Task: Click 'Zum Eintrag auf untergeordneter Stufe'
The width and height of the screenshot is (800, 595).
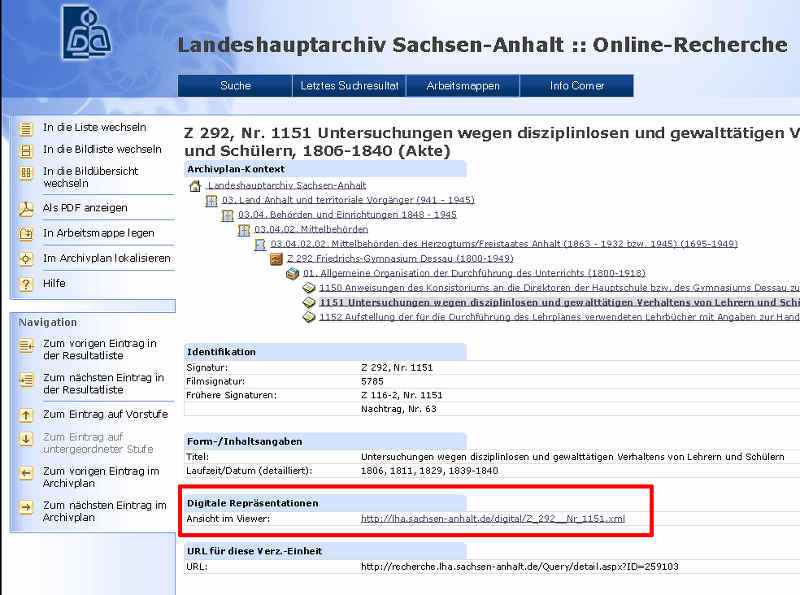Action: [98, 443]
